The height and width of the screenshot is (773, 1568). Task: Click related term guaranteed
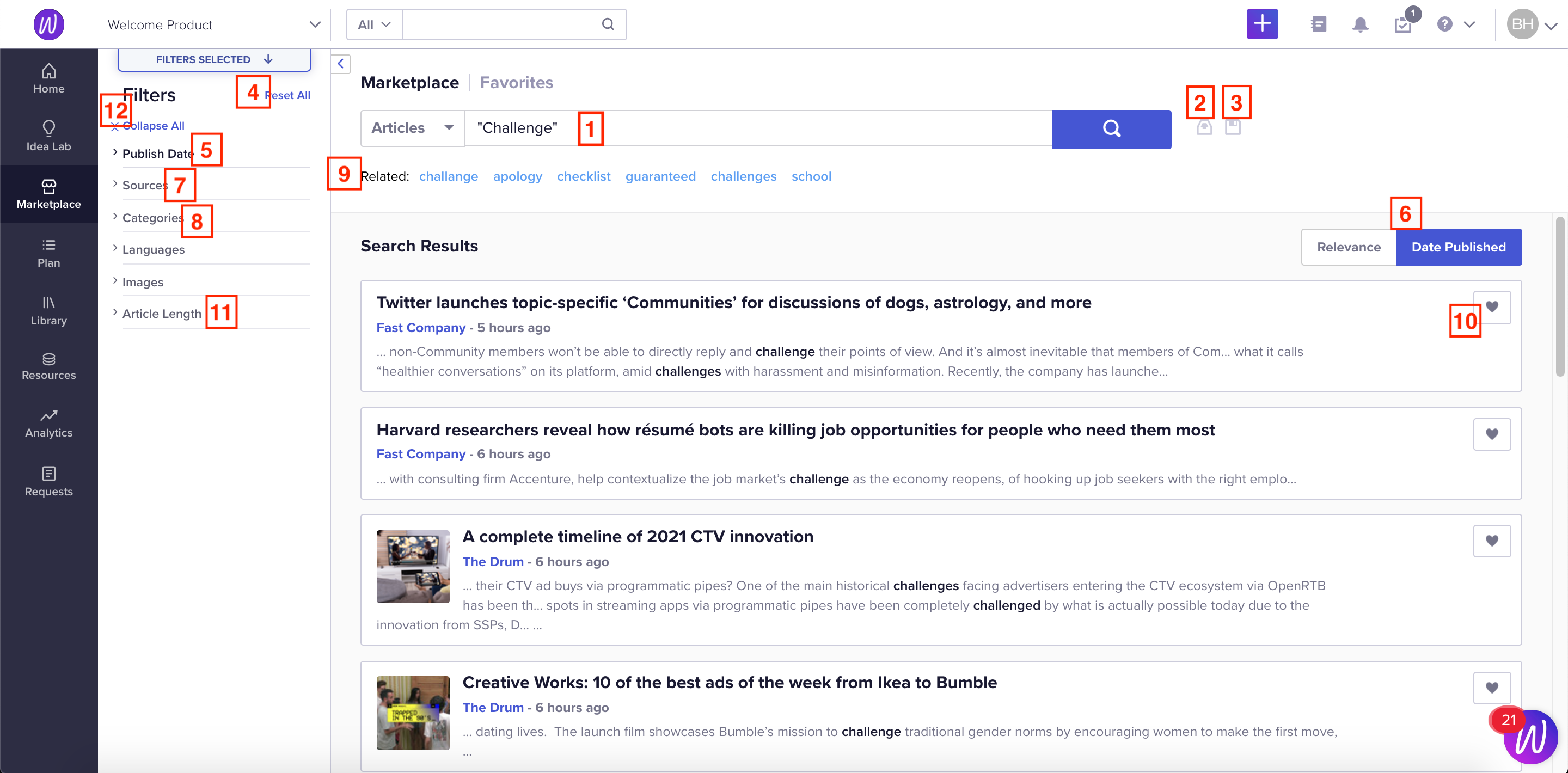tap(660, 176)
